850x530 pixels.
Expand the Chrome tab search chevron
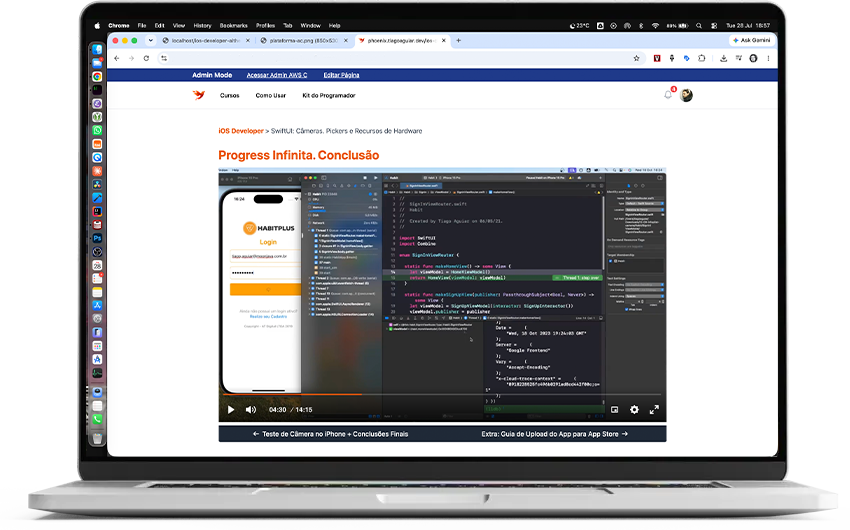tap(151, 40)
